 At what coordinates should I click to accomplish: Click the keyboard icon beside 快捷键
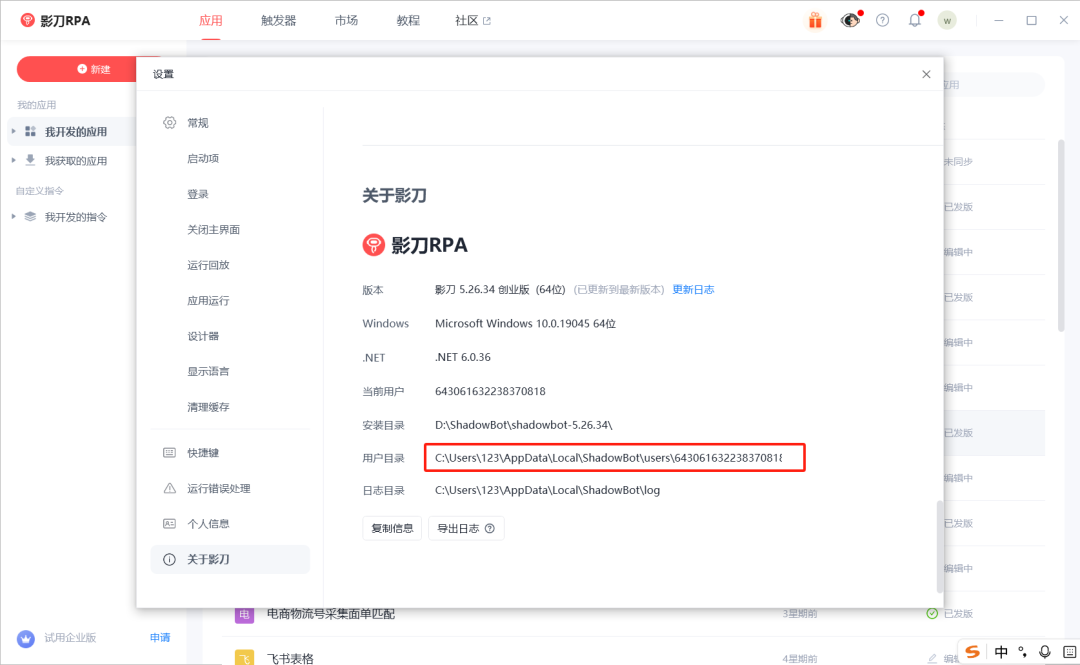pos(169,453)
